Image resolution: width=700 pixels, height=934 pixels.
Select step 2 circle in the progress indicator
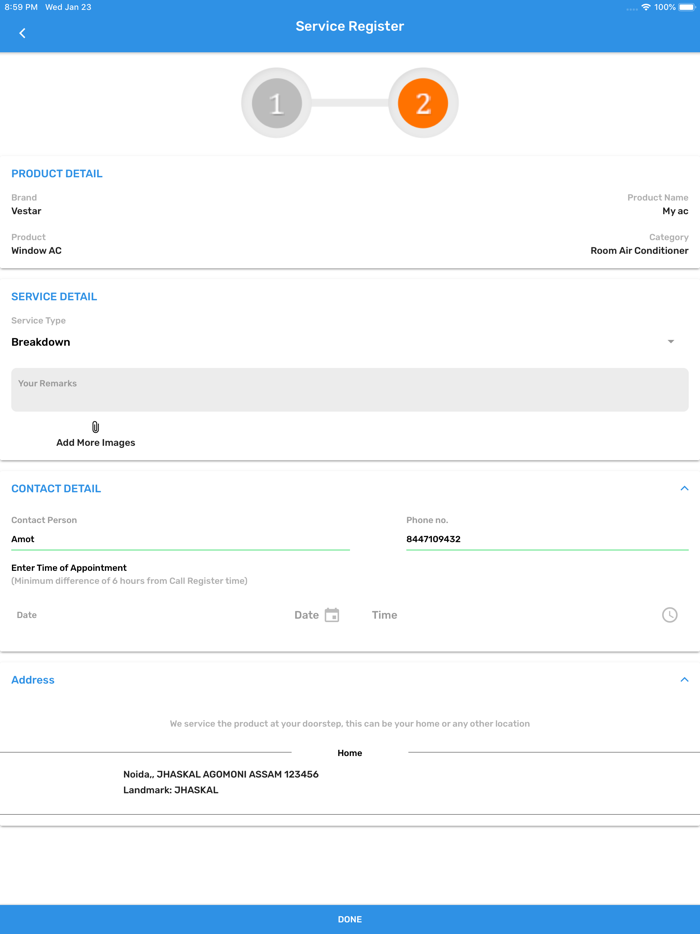pos(423,102)
